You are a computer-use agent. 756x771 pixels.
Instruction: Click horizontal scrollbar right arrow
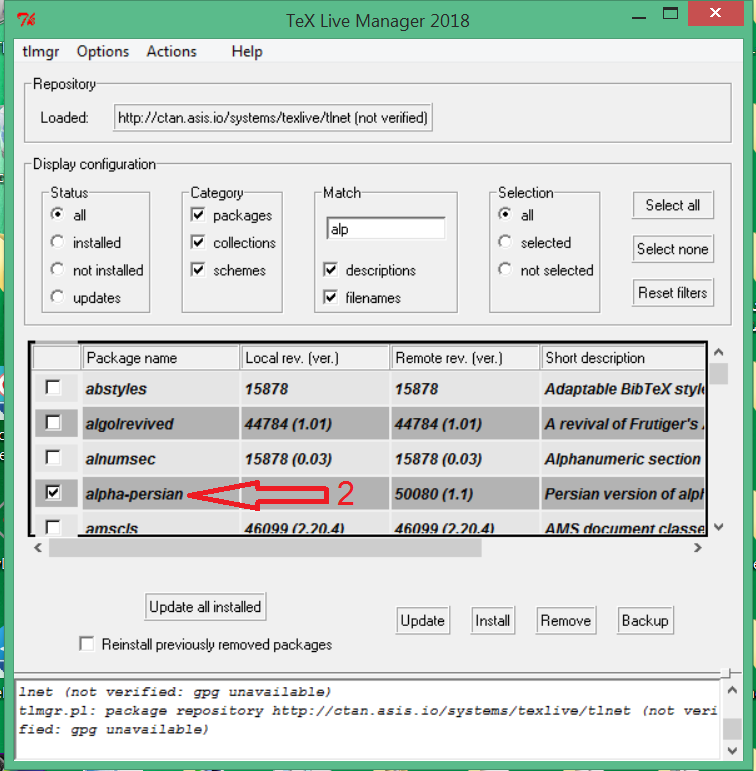(697, 547)
